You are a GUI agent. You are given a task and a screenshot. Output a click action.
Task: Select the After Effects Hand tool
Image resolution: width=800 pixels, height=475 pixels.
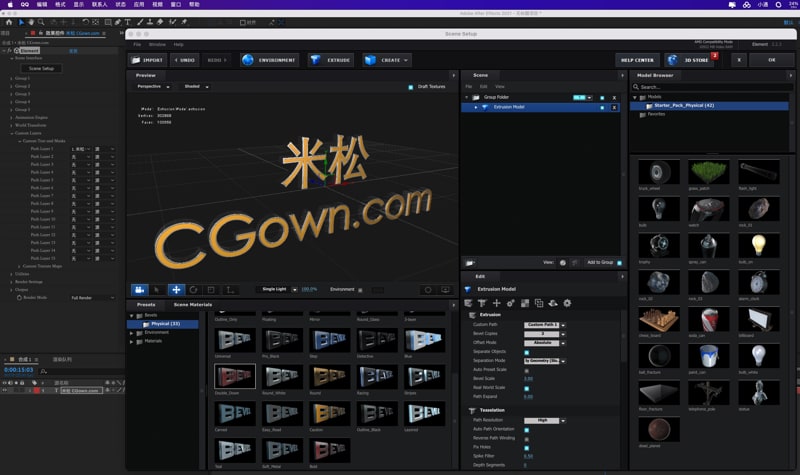[x=31, y=22]
